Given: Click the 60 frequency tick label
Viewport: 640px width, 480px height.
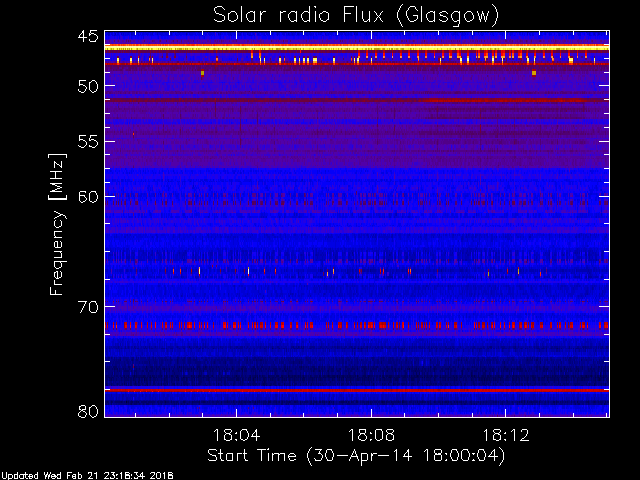Looking at the screenshot, I should point(88,197).
